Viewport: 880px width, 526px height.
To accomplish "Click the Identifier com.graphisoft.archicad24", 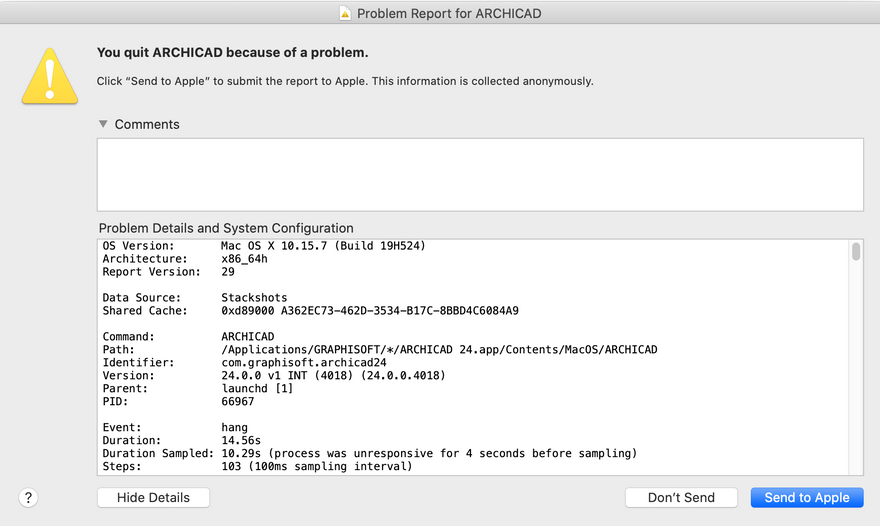I will pos(304,362).
